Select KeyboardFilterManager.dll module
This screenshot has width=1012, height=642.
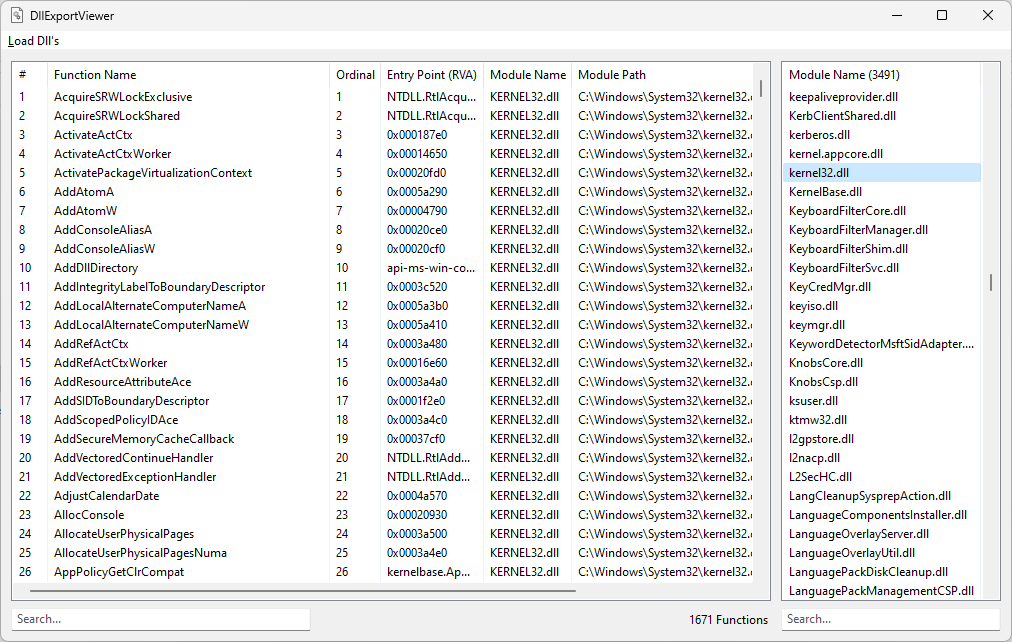882,230
